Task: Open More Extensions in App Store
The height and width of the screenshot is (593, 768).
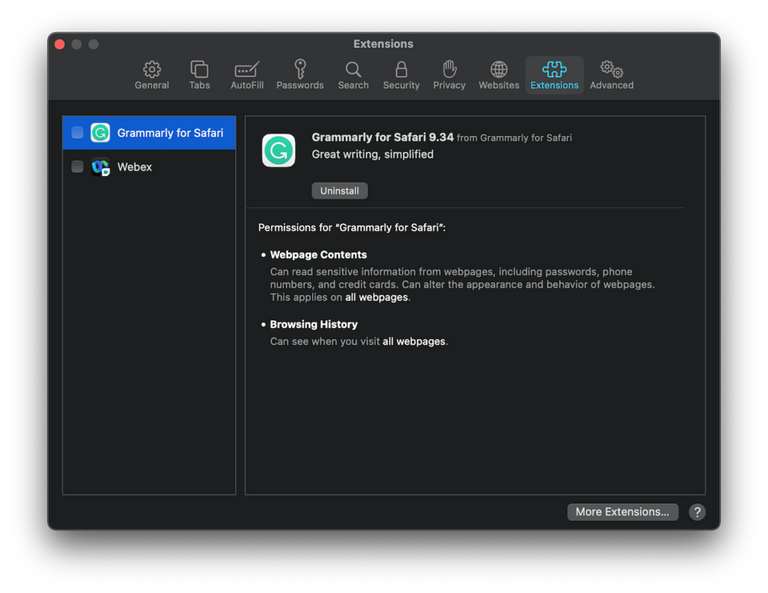Action: pyautogui.click(x=623, y=512)
